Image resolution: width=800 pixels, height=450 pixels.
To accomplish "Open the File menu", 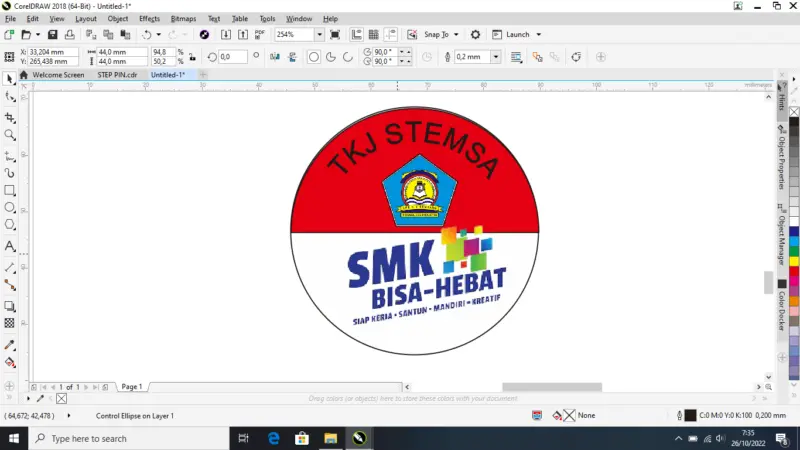I will (10, 19).
